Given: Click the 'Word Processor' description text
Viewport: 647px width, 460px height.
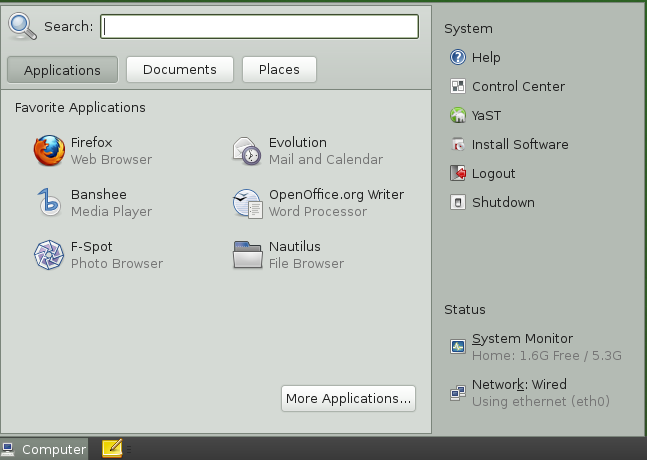Looking at the screenshot, I should coord(318,211).
